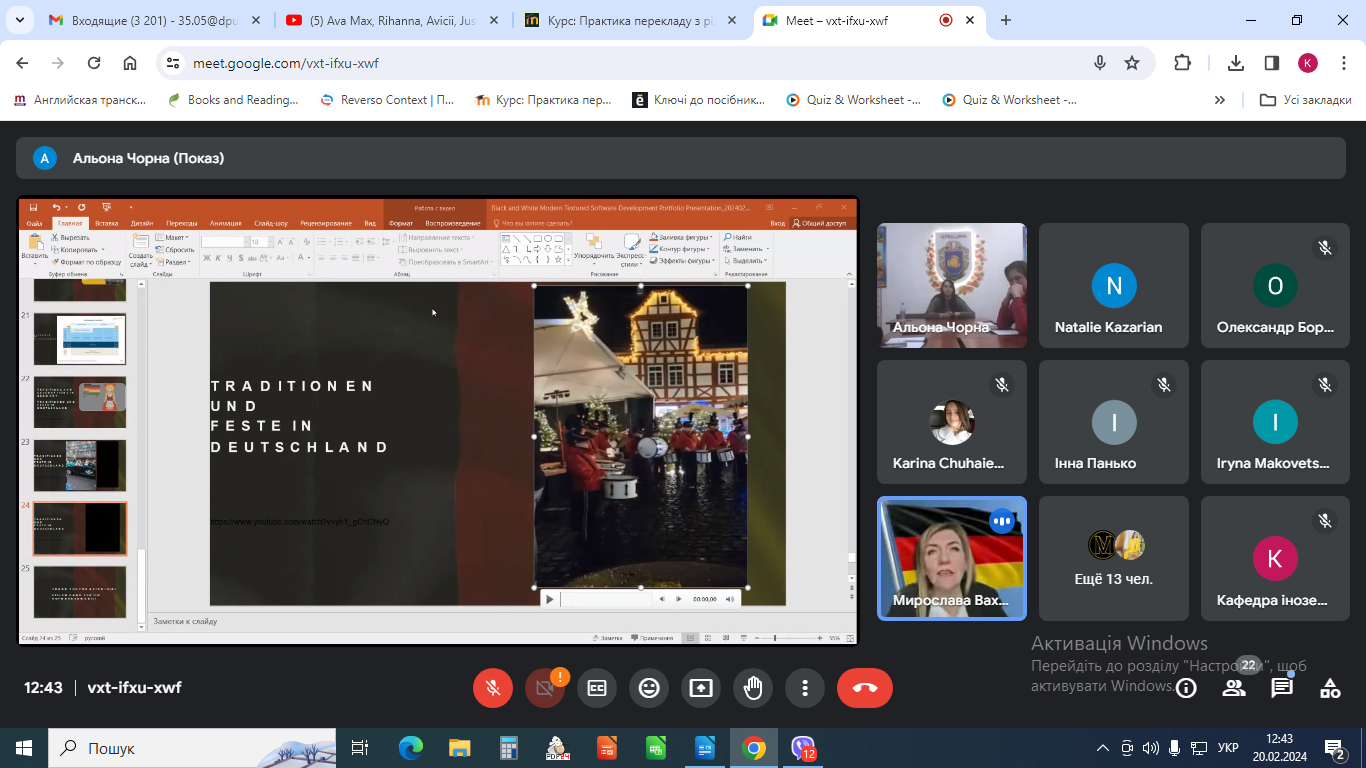The image size is (1366, 768).
Task: Open Reverso Context bookmark
Action: (387, 100)
